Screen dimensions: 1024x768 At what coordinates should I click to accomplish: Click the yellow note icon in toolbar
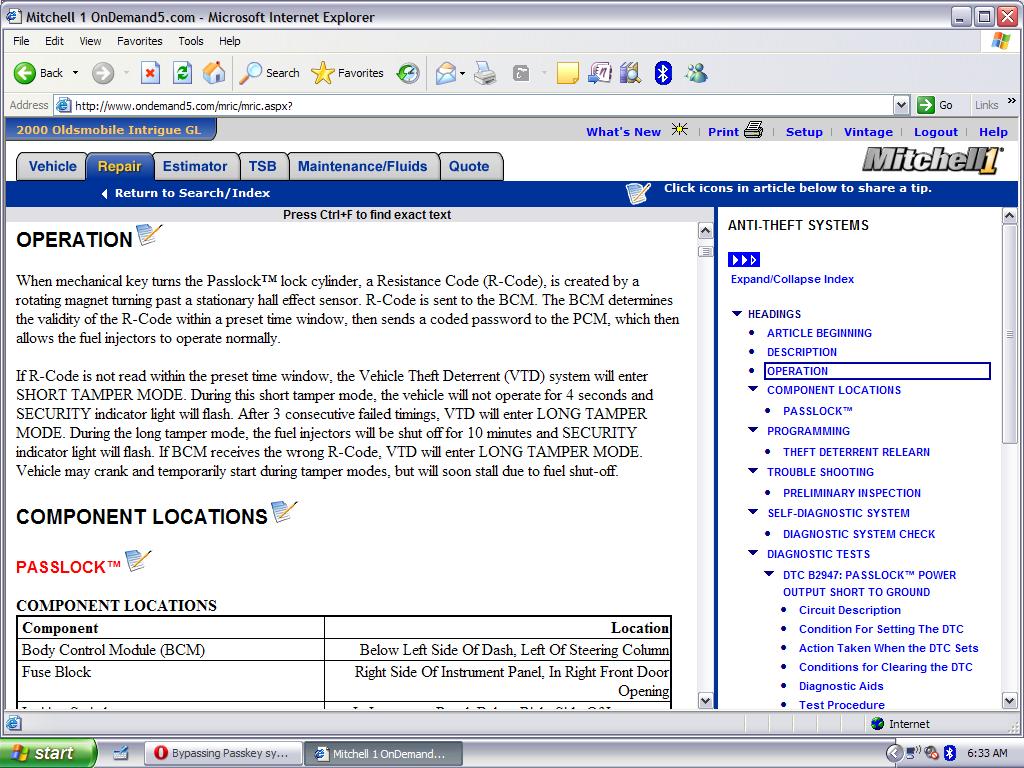(567, 73)
